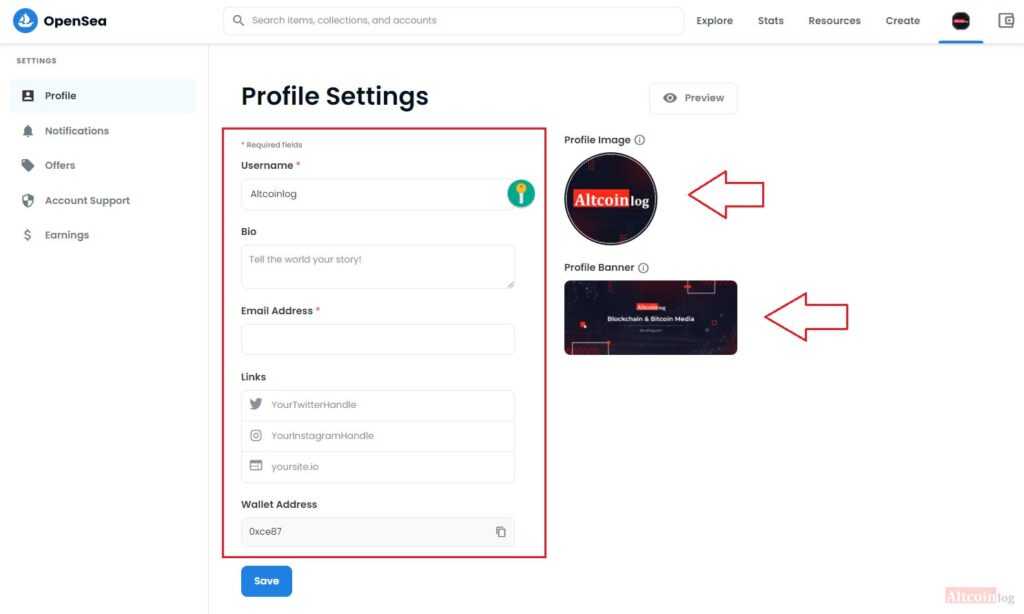The height and width of the screenshot is (614, 1024).
Task: Open the Stats menu
Action: (x=770, y=21)
